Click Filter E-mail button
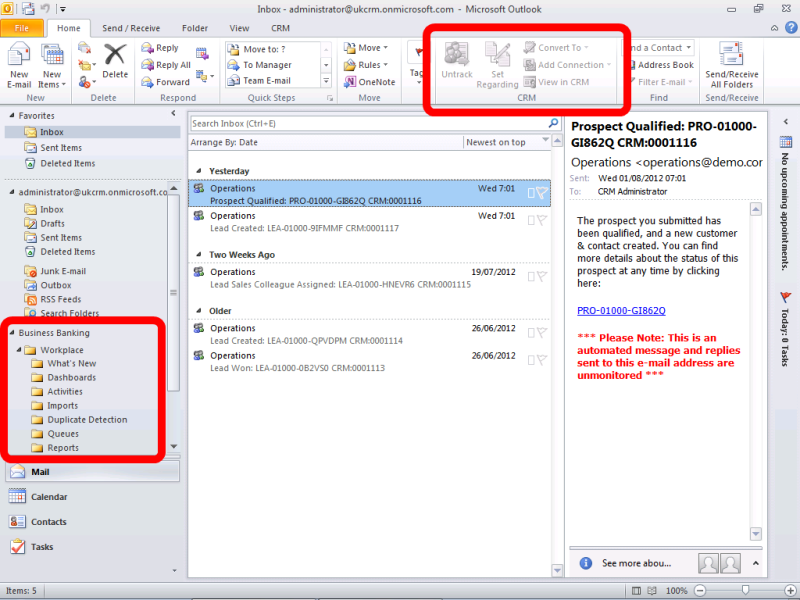Viewport: 800px width, 600px height. [660, 82]
